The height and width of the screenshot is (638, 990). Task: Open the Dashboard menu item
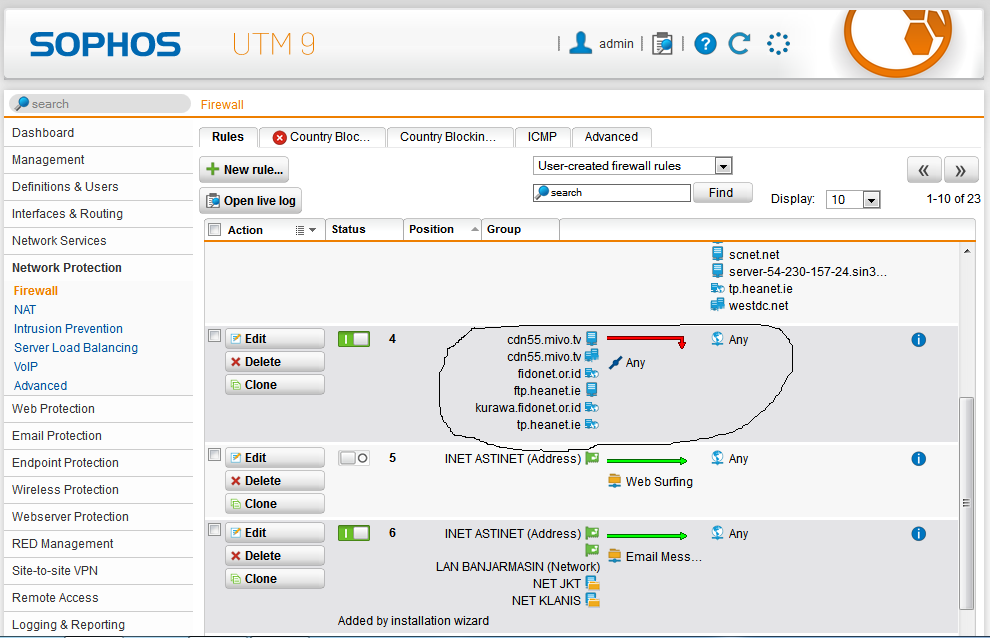pos(43,133)
